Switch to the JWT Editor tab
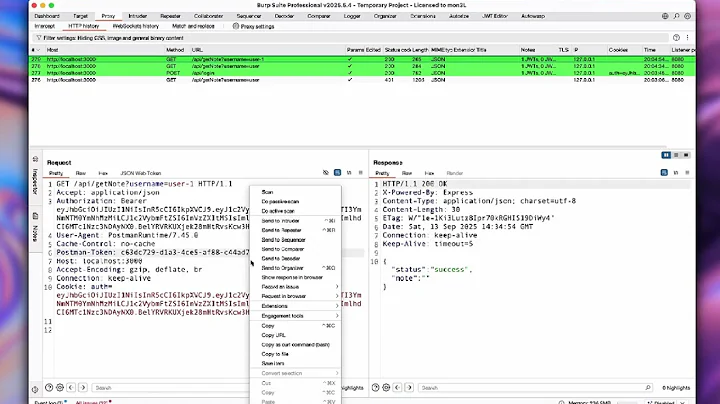This screenshot has height=404, width=720. coord(495,16)
